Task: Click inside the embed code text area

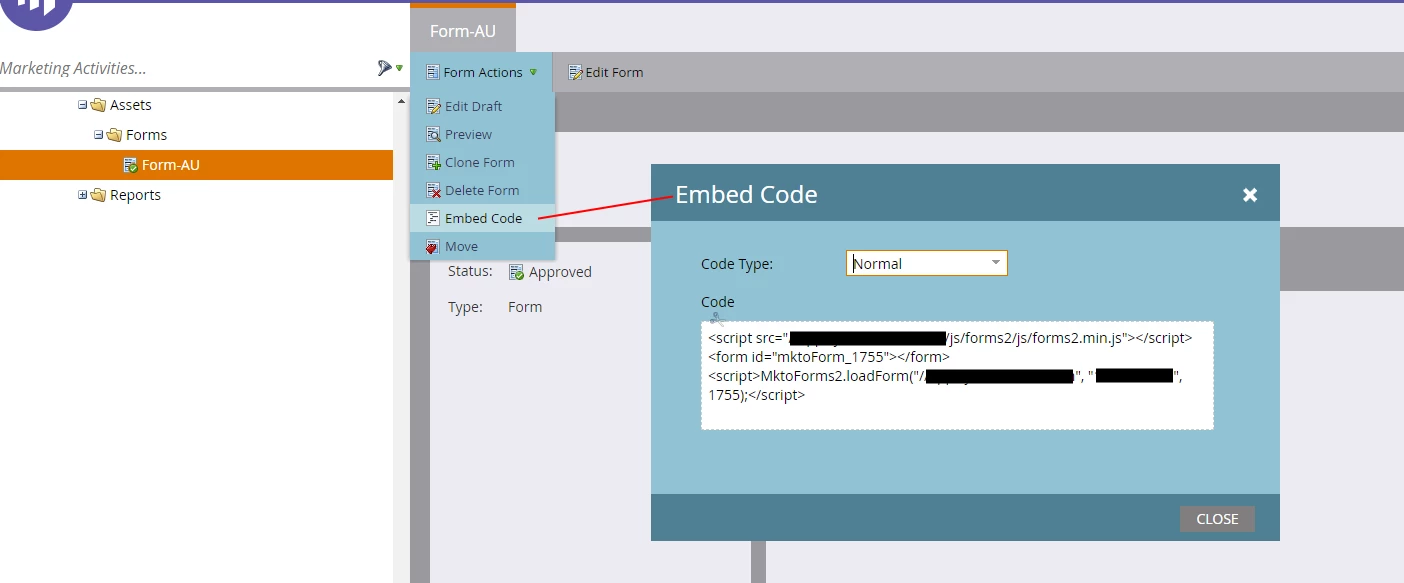Action: tap(957, 375)
